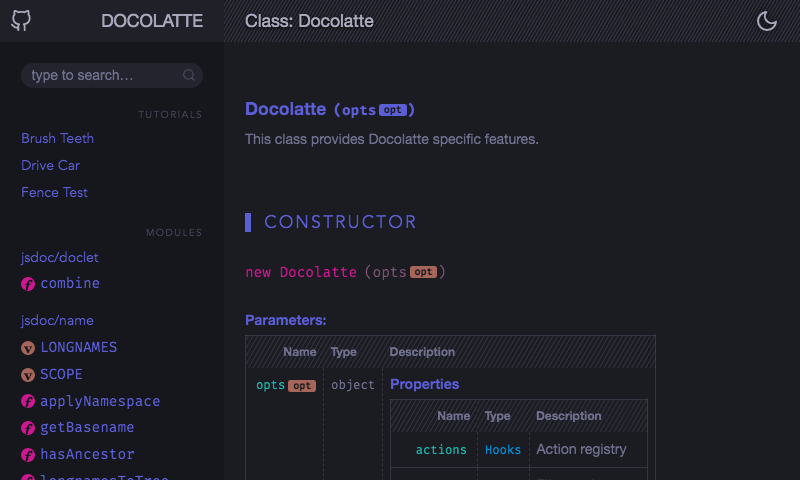Open the Drive Car tutorial
This screenshot has height=480, width=800.
click(50, 165)
